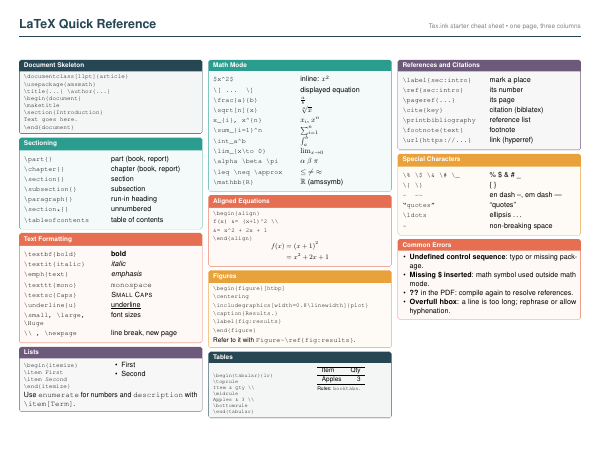600x464 pixels.
Task: Click the \maketitle line
Action: [41, 105]
